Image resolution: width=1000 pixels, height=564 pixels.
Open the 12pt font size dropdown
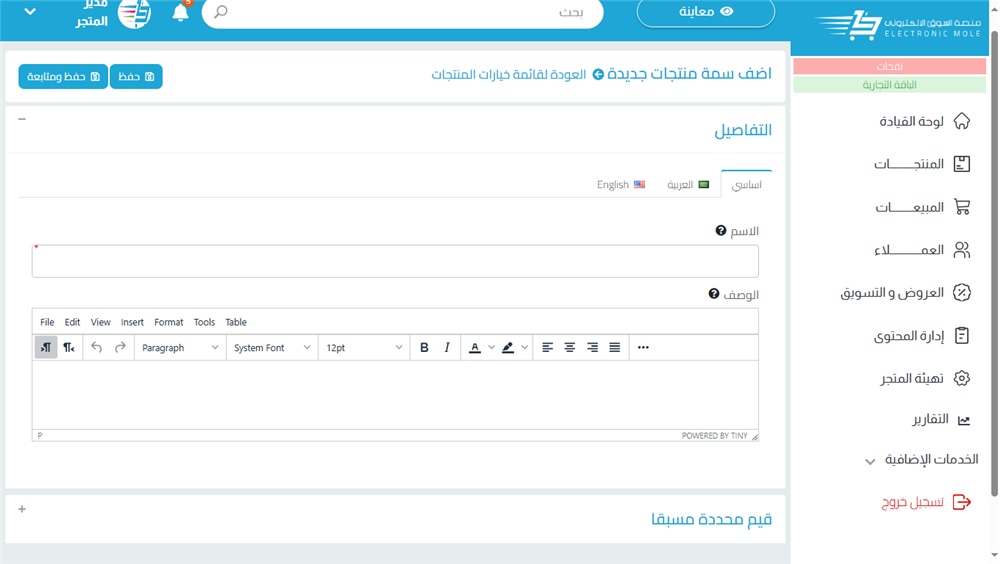364,348
